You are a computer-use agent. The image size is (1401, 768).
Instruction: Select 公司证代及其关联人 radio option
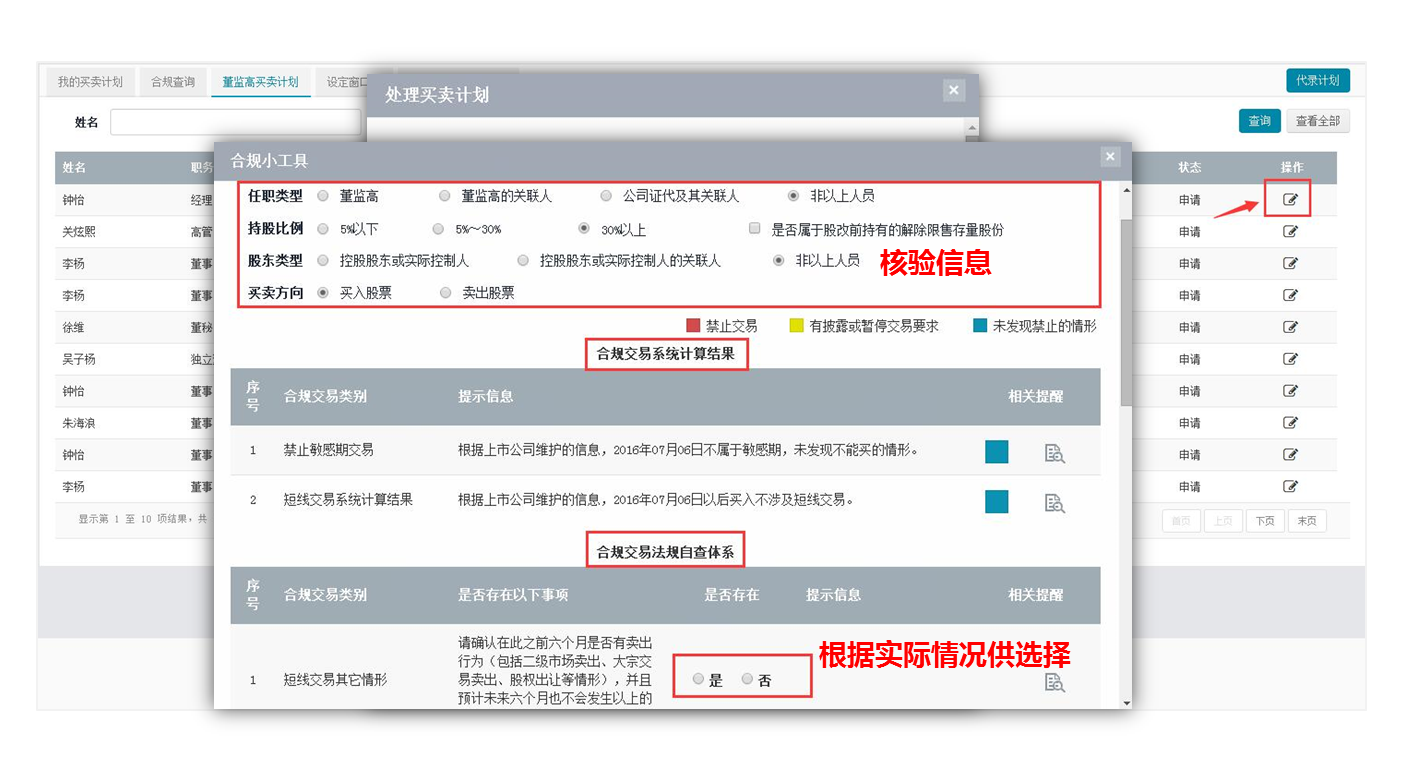pos(606,196)
